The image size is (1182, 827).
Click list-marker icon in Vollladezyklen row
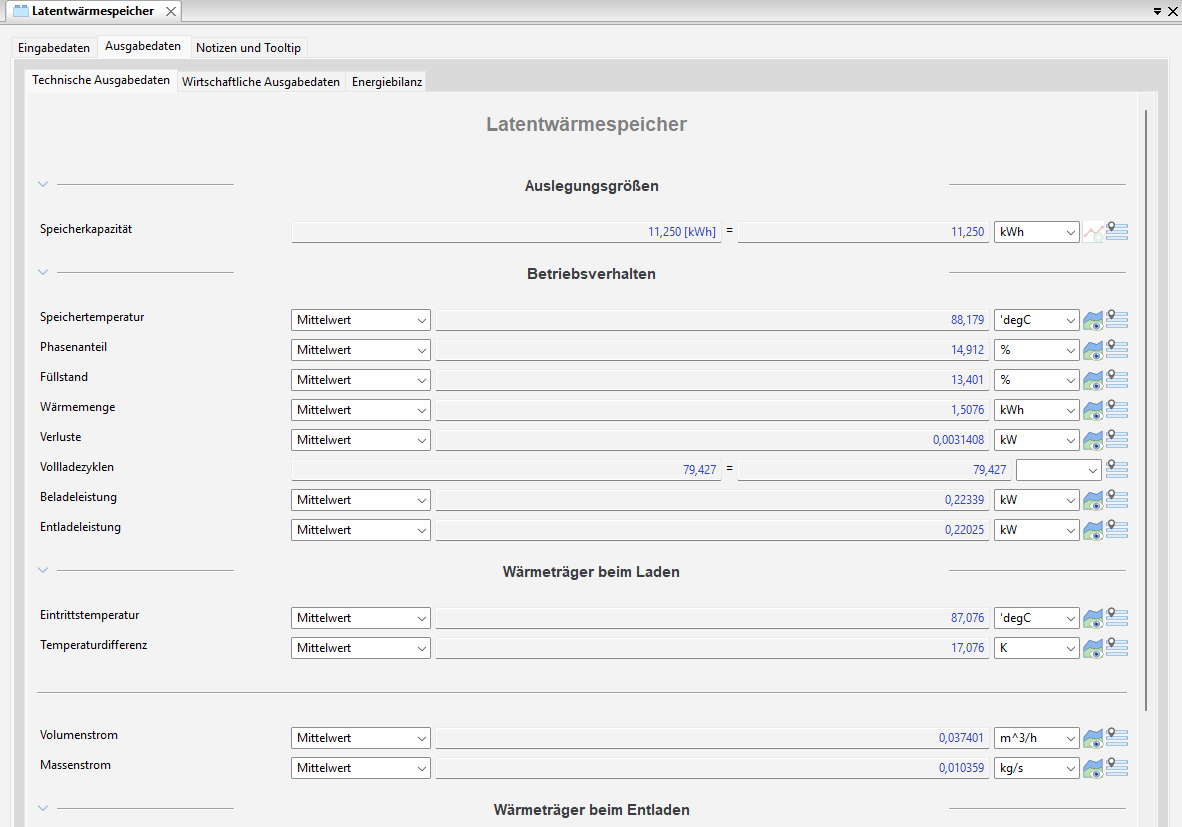tap(1117, 469)
